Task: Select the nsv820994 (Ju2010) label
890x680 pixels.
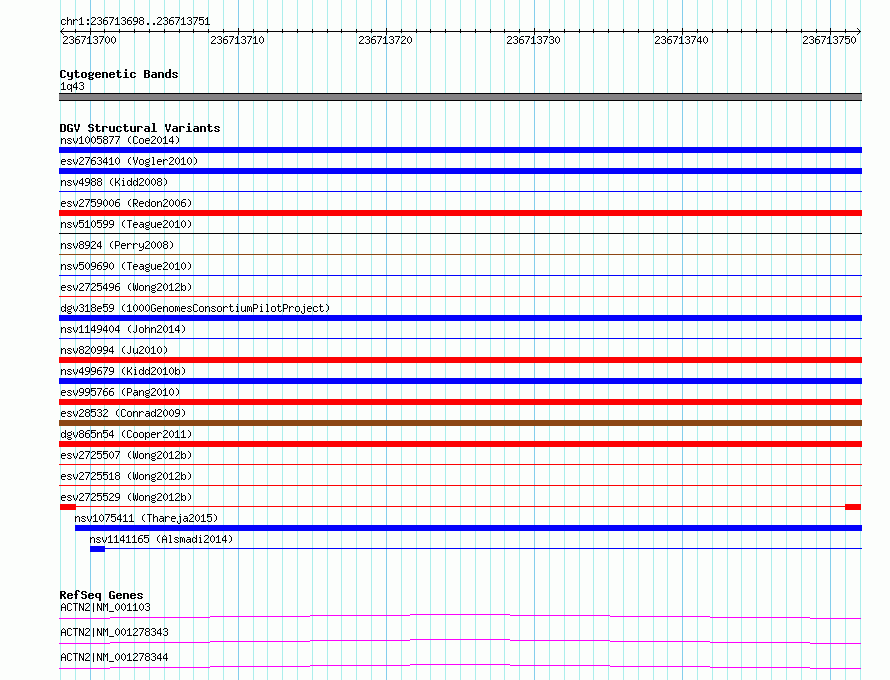Action: (x=114, y=350)
